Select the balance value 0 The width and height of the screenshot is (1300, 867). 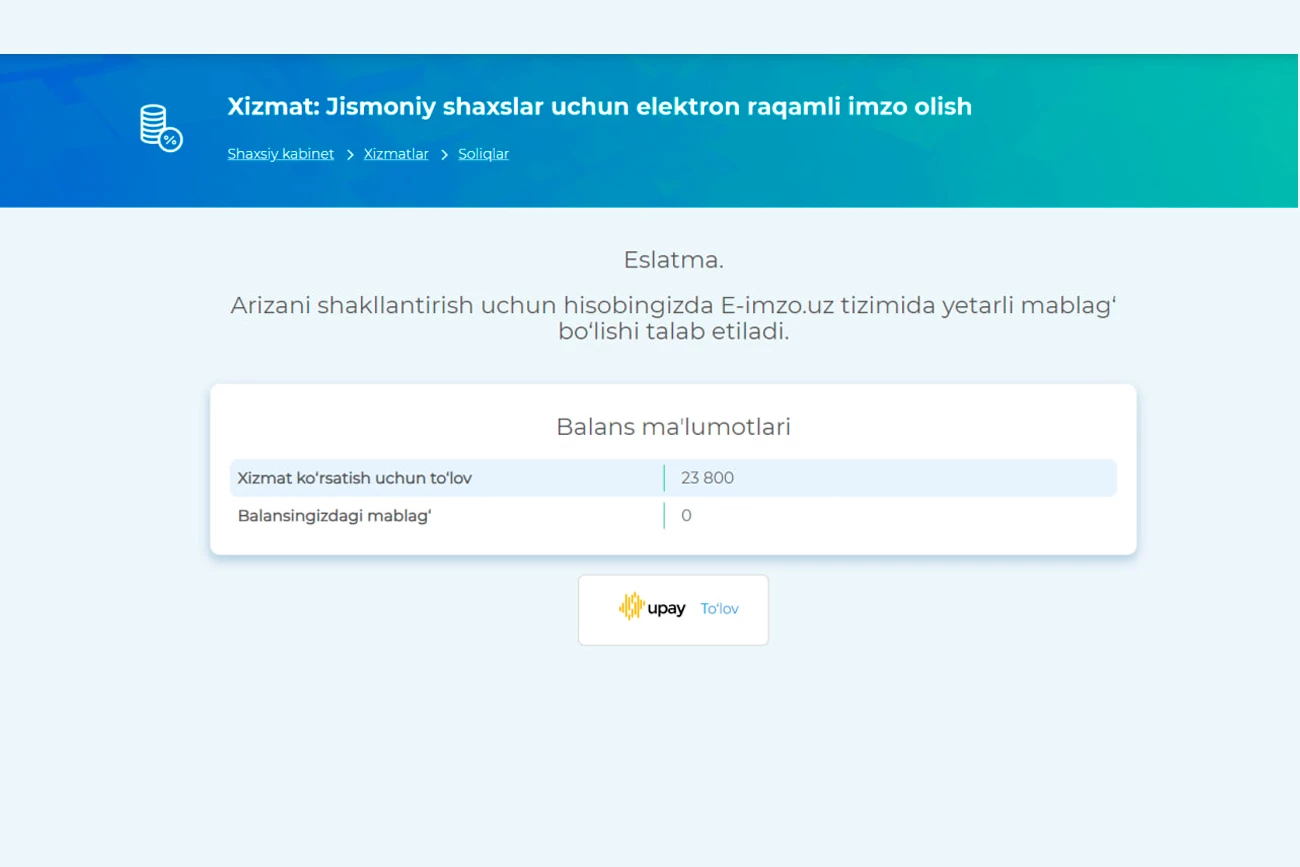pyautogui.click(x=686, y=516)
